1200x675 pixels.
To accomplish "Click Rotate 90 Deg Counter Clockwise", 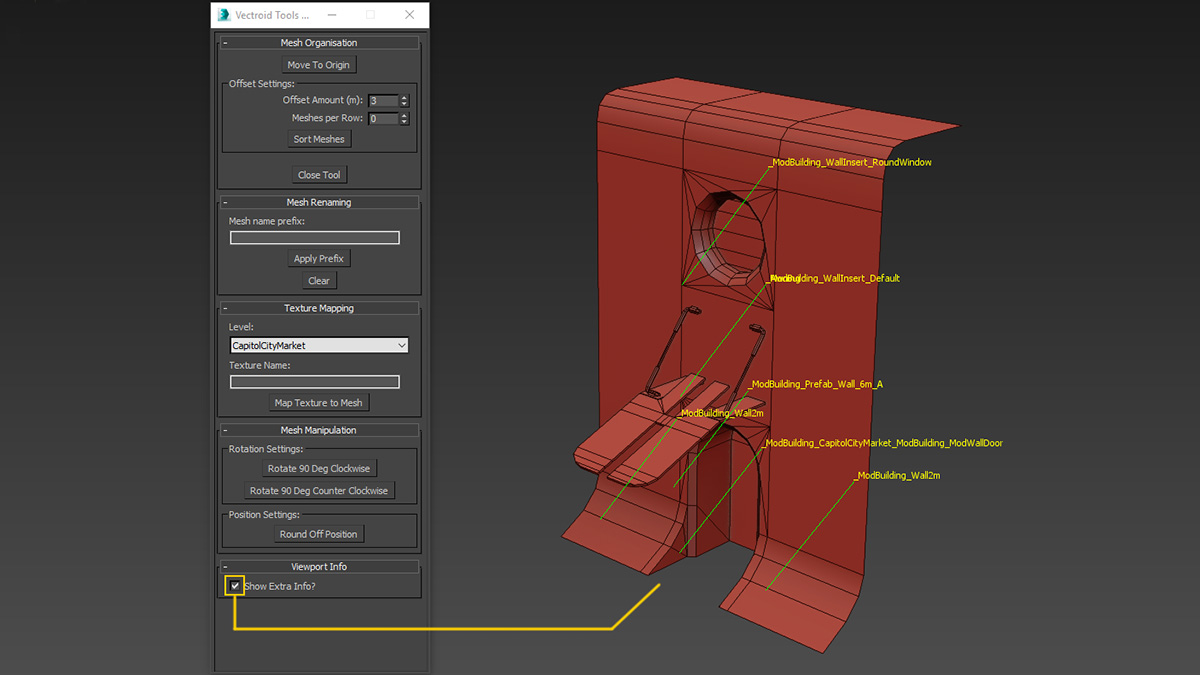I will click(x=319, y=491).
